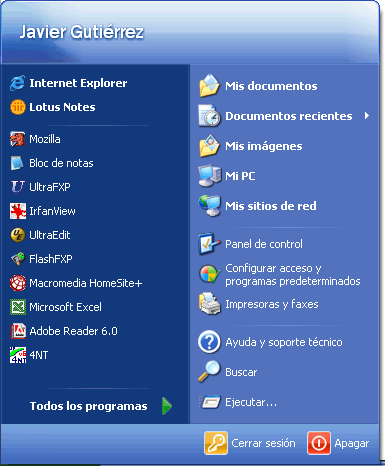Launch Internet Explorer via its label
Screen dimensions: 385x466
(78, 83)
